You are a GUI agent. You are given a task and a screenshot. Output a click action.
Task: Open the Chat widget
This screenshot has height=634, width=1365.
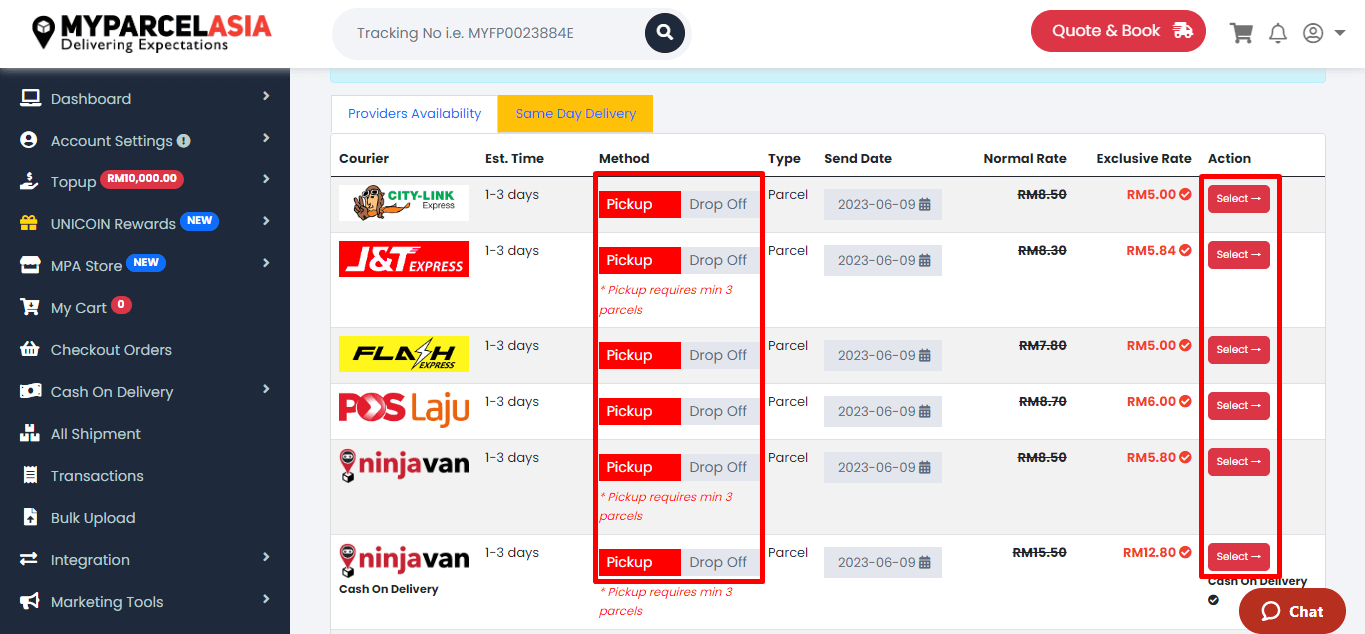point(1292,611)
